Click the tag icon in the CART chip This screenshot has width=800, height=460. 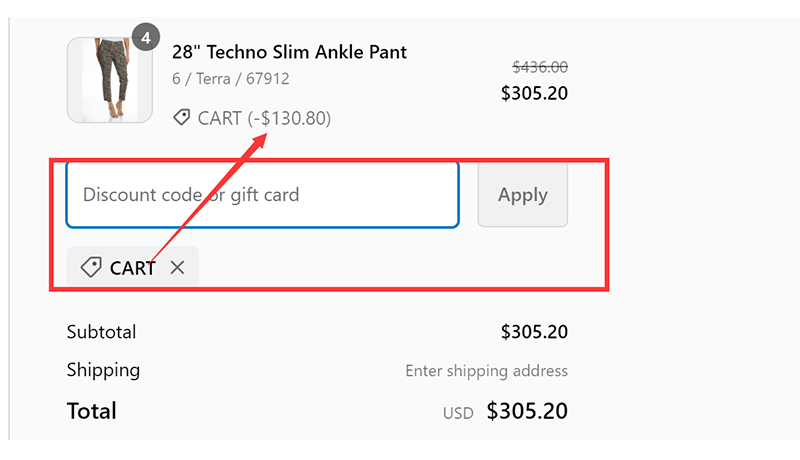click(x=91, y=267)
